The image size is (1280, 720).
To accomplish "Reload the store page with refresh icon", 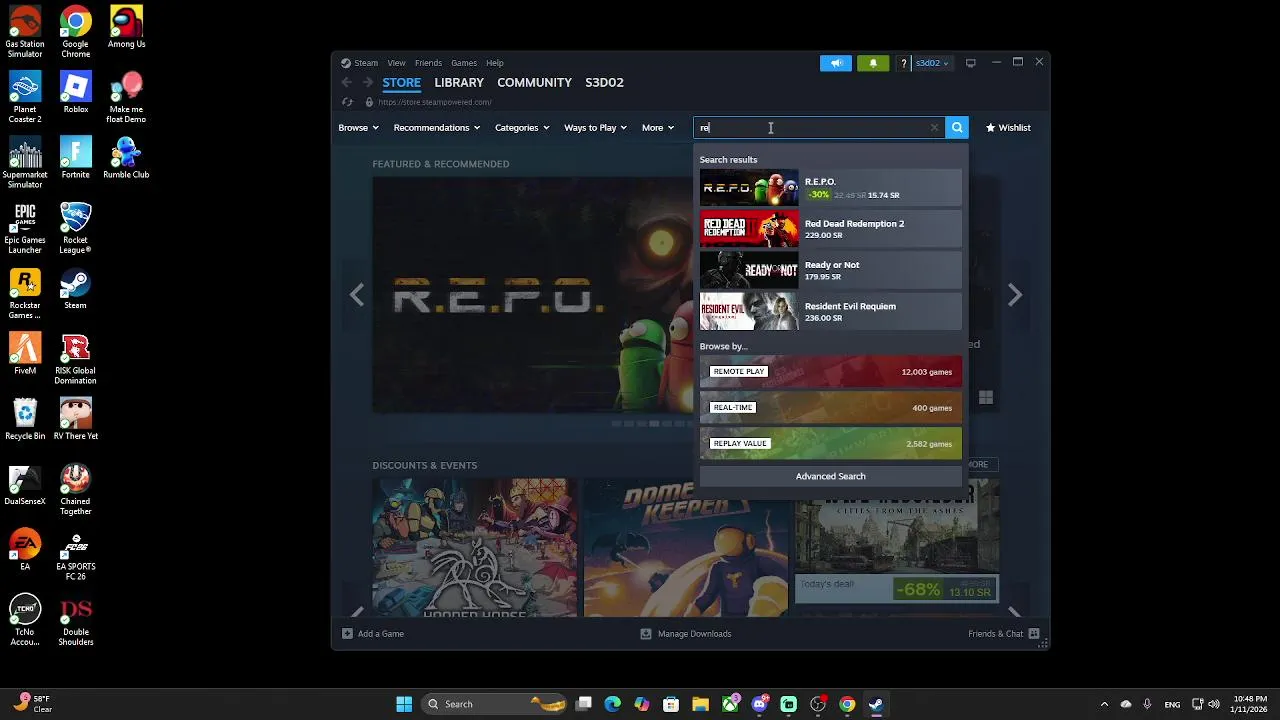I will [347, 102].
